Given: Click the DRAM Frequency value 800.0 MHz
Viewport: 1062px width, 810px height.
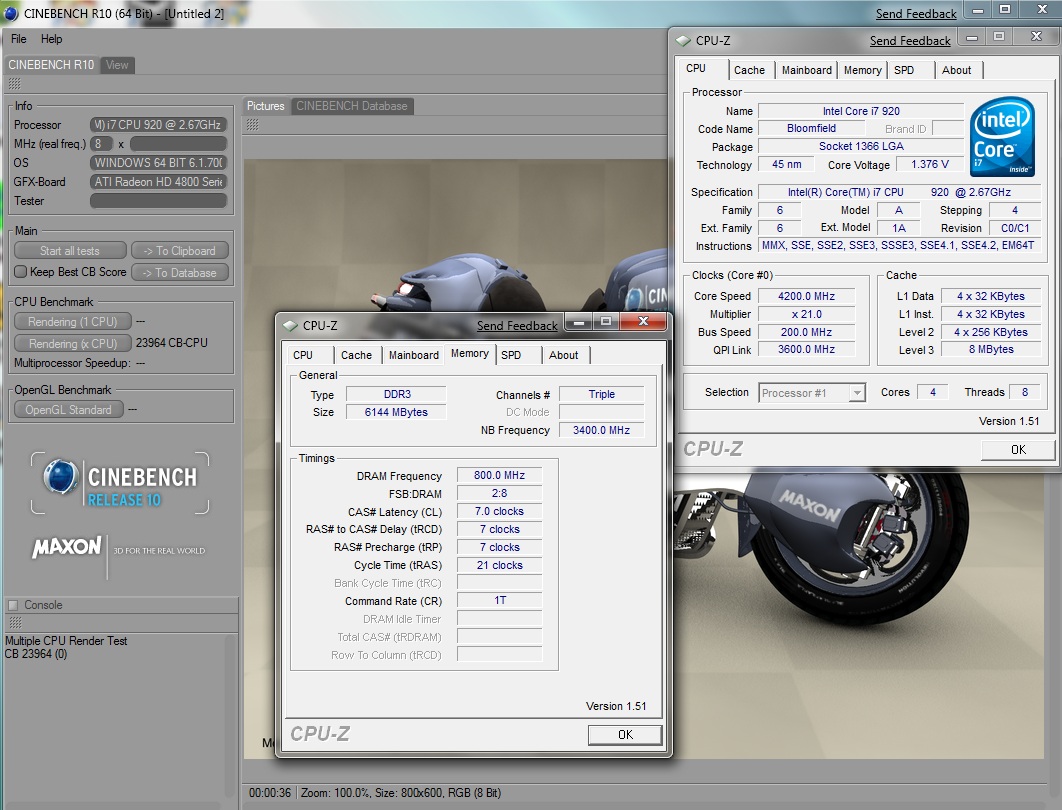Looking at the screenshot, I should coord(499,475).
